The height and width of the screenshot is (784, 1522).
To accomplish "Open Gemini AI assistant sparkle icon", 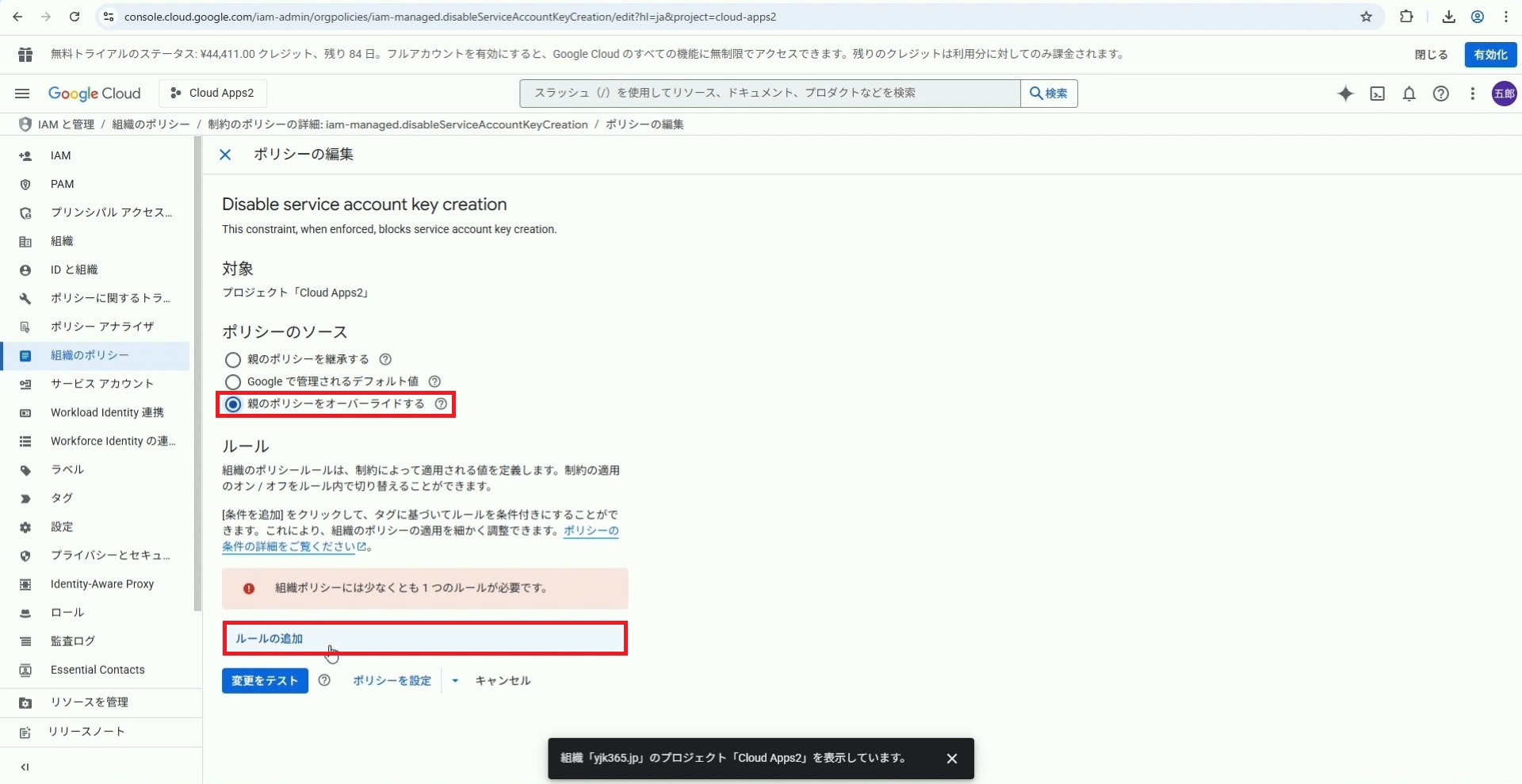I will pyautogui.click(x=1345, y=94).
